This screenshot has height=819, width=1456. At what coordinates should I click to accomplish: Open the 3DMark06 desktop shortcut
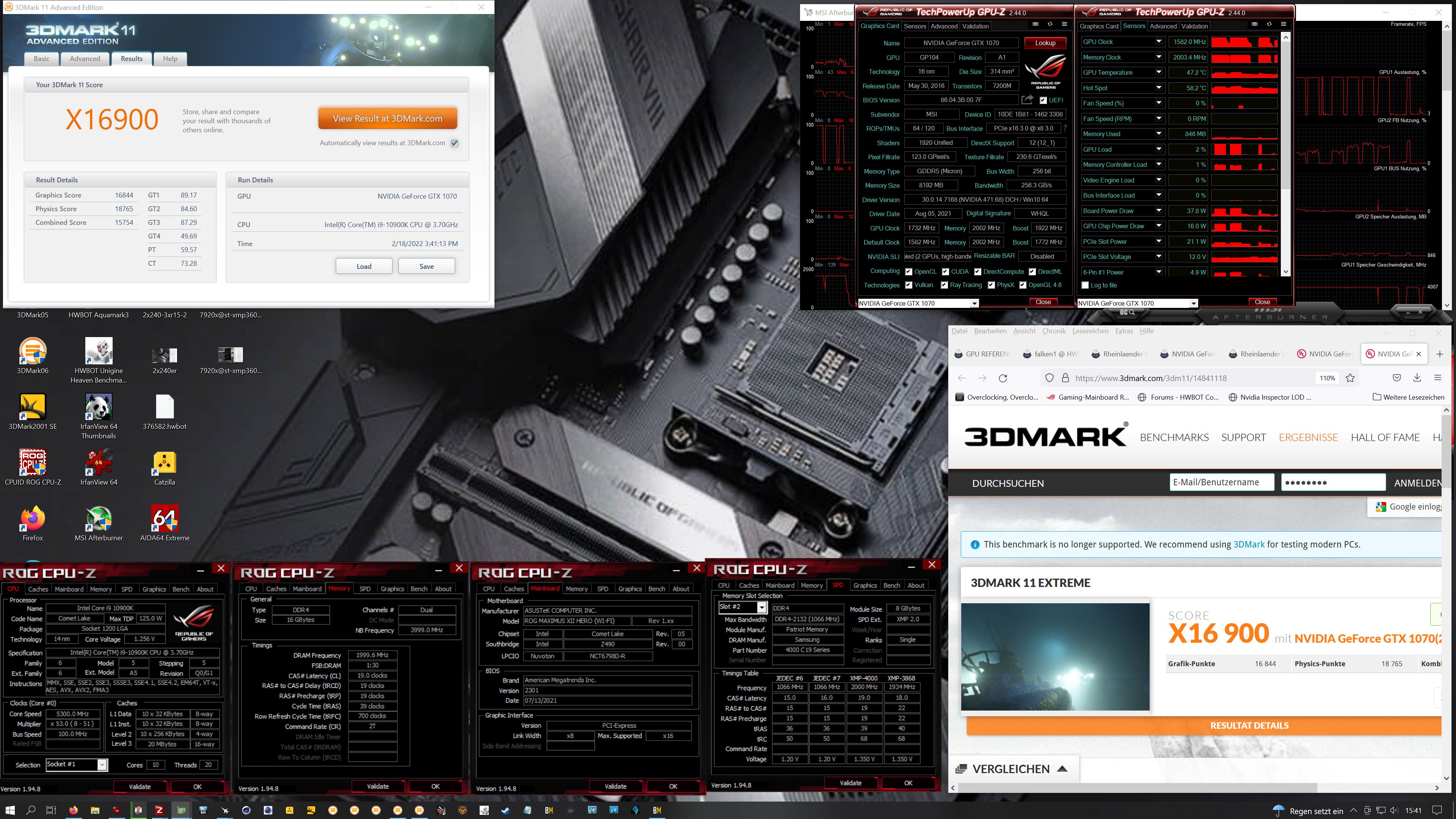tap(33, 356)
